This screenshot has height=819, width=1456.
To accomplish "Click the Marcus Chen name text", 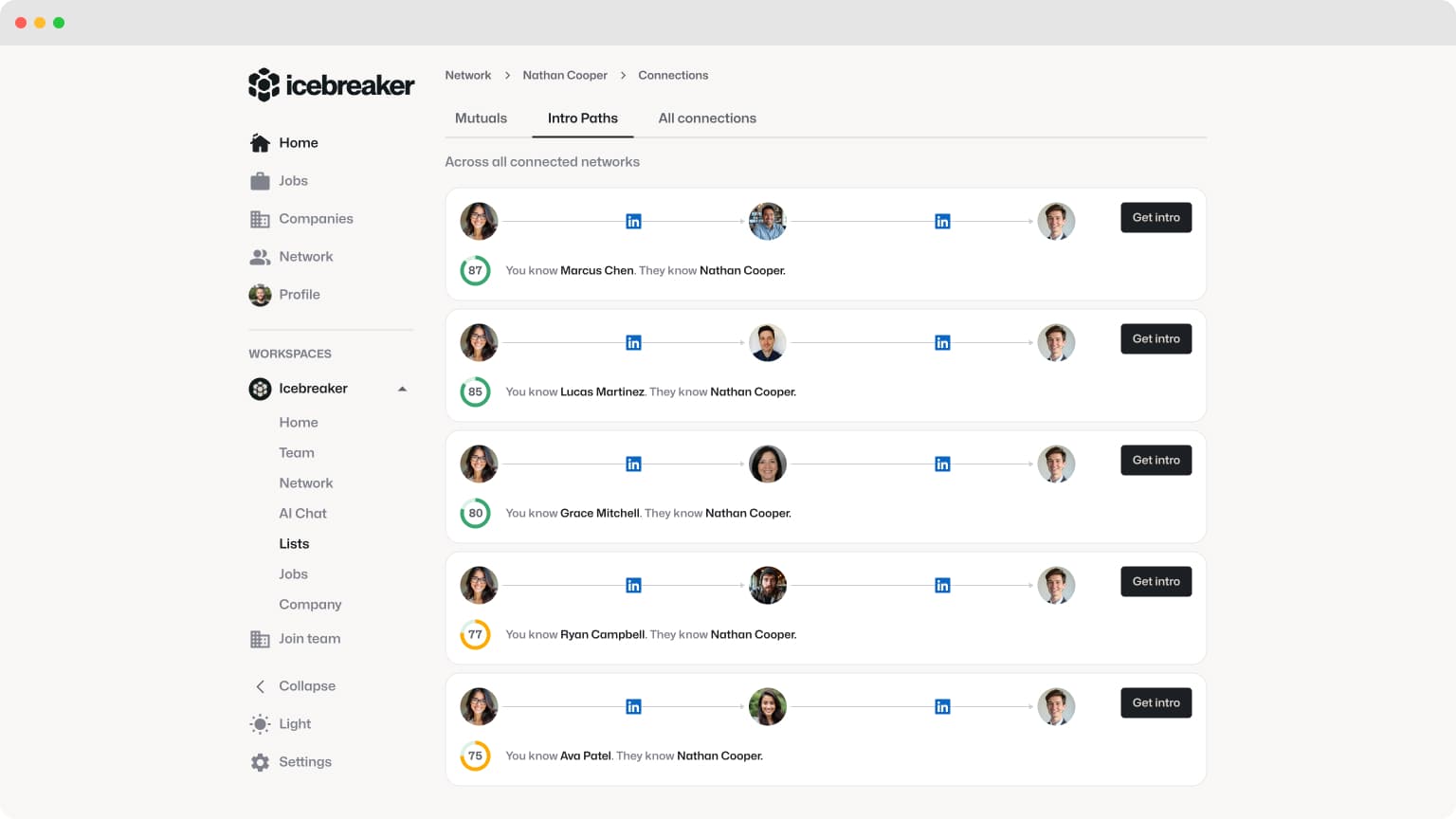I will 597,271.
